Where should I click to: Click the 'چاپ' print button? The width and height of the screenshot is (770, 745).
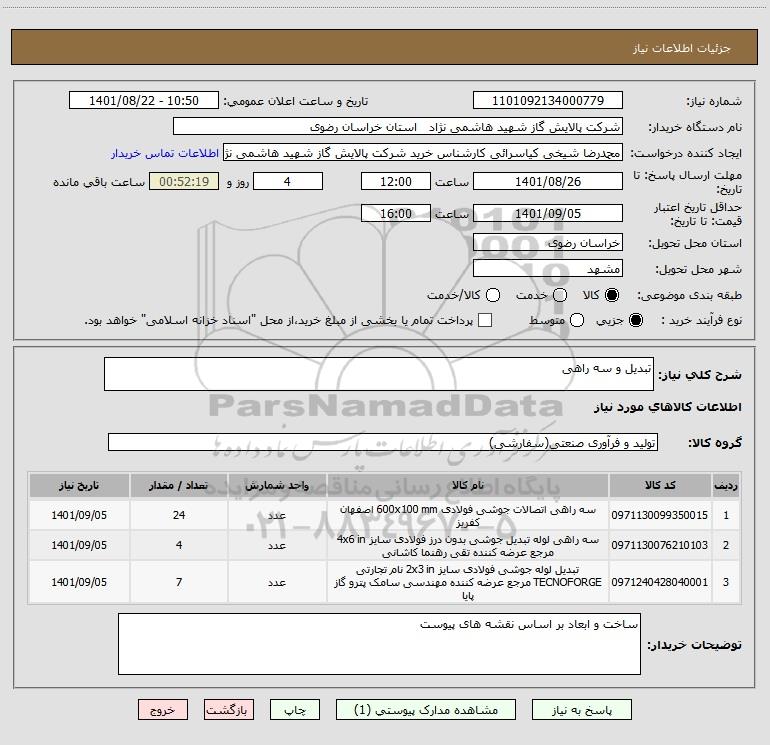[x=295, y=710]
